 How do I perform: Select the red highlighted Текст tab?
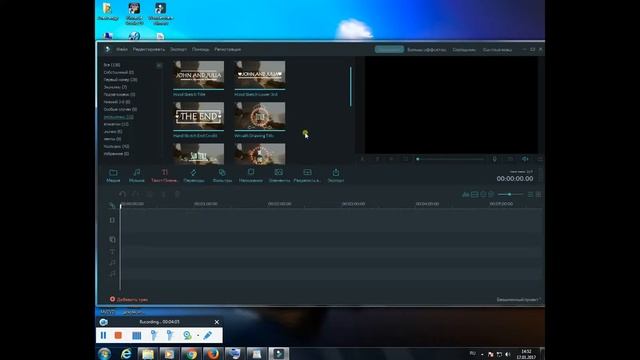click(x=164, y=176)
